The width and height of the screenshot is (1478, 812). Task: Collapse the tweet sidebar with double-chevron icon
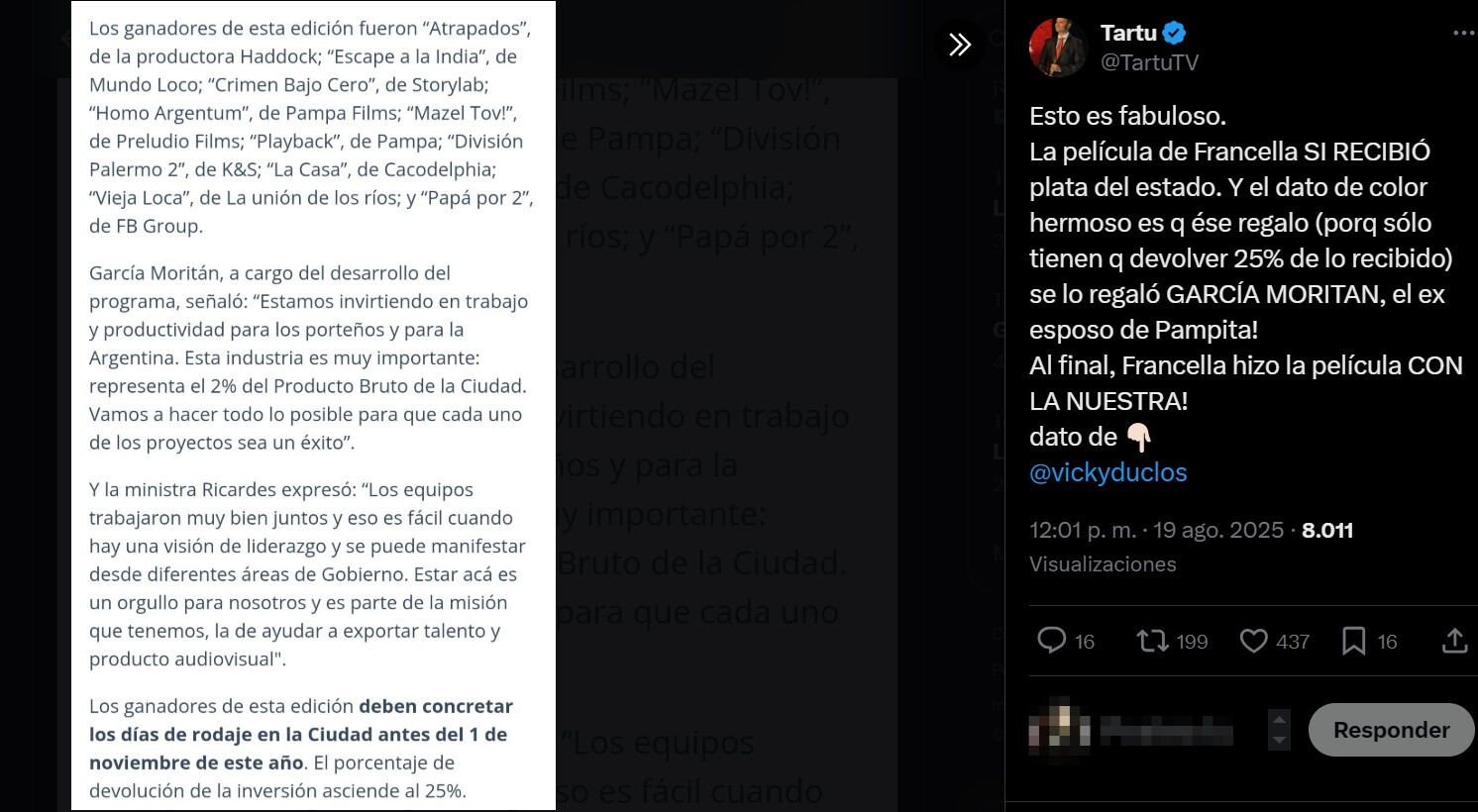point(959,45)
